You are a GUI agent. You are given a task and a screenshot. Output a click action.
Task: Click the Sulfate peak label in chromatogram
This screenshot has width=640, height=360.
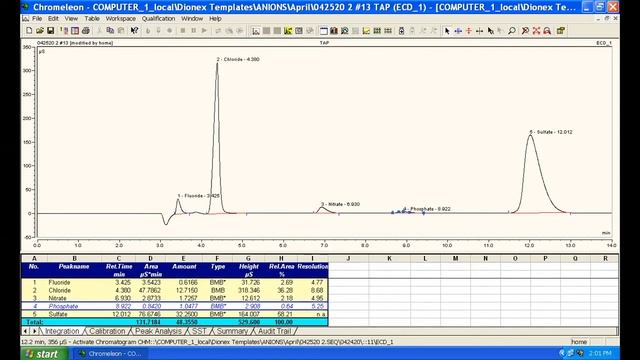551,132
